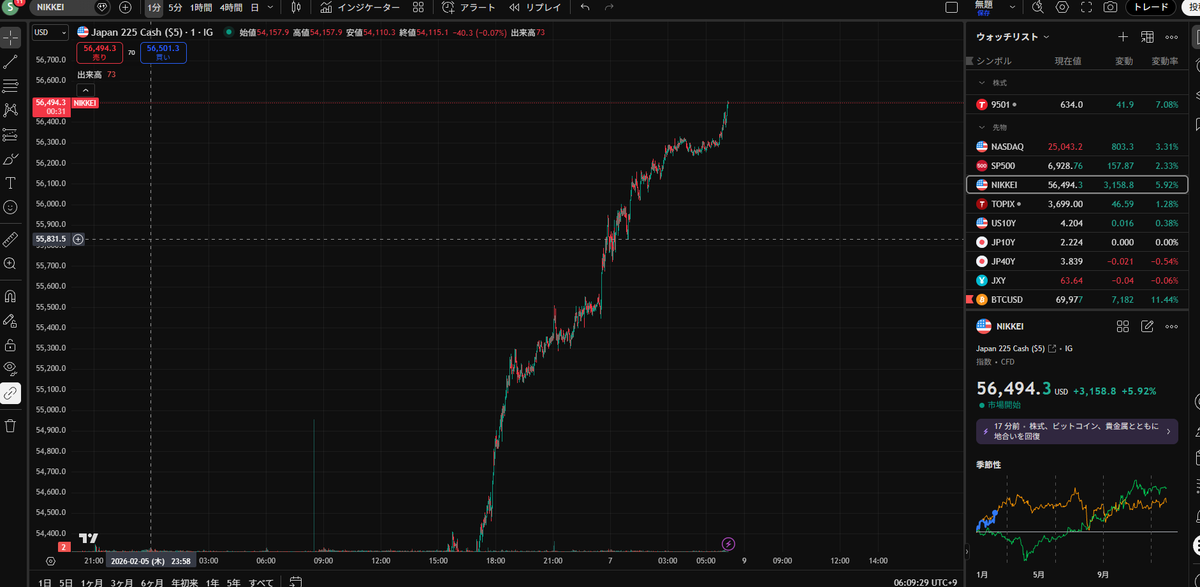Create an アラート alert
This screenshot has height=587, width=1200.
coord(468,7)
